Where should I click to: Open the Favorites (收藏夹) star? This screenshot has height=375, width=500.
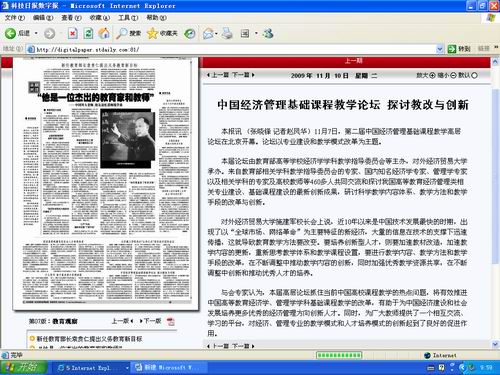click(162, 33)
